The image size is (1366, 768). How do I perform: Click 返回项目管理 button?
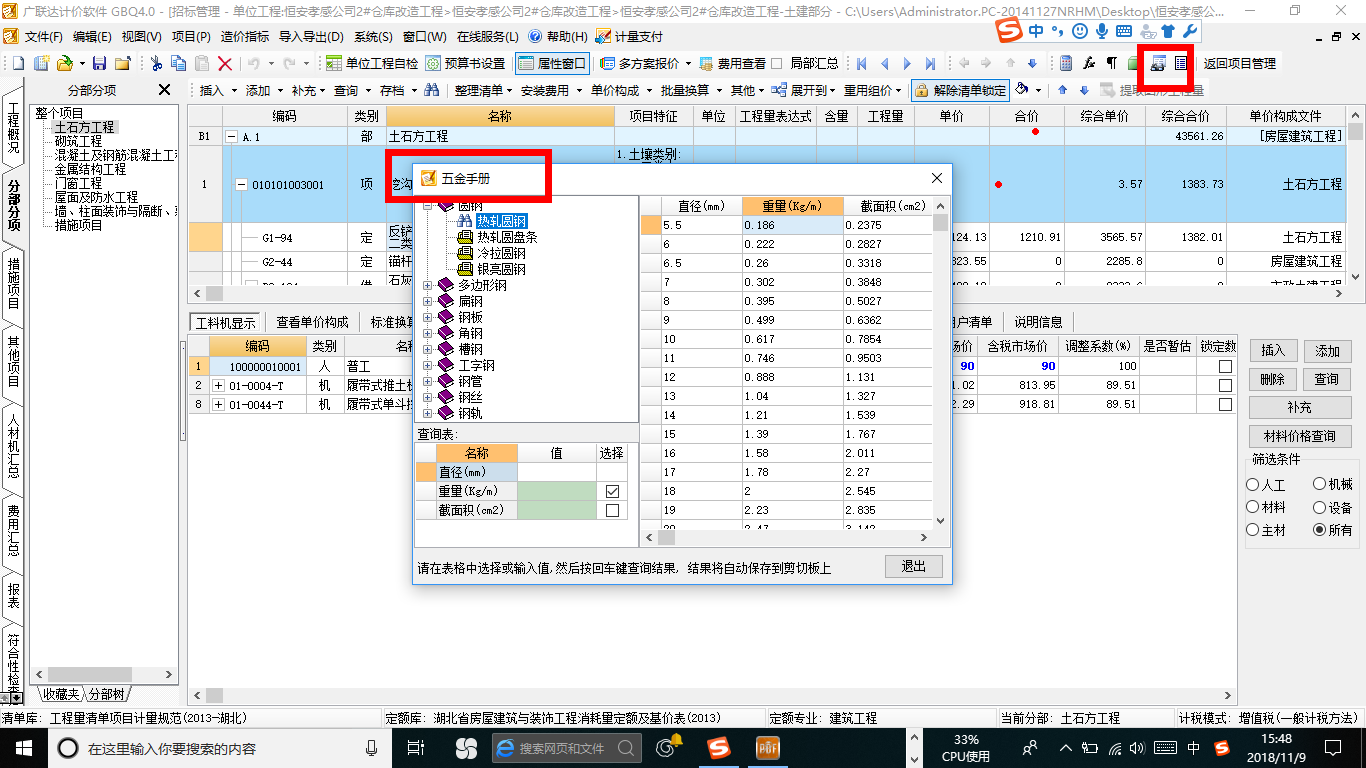pyautogui.click(x=1240, y=63)
